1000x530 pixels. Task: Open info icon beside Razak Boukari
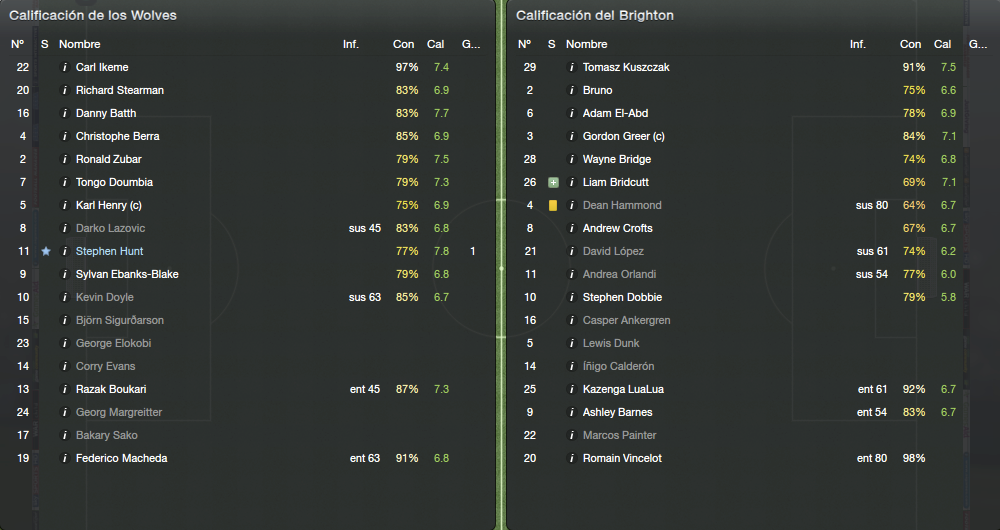click(x=64, y=389)
